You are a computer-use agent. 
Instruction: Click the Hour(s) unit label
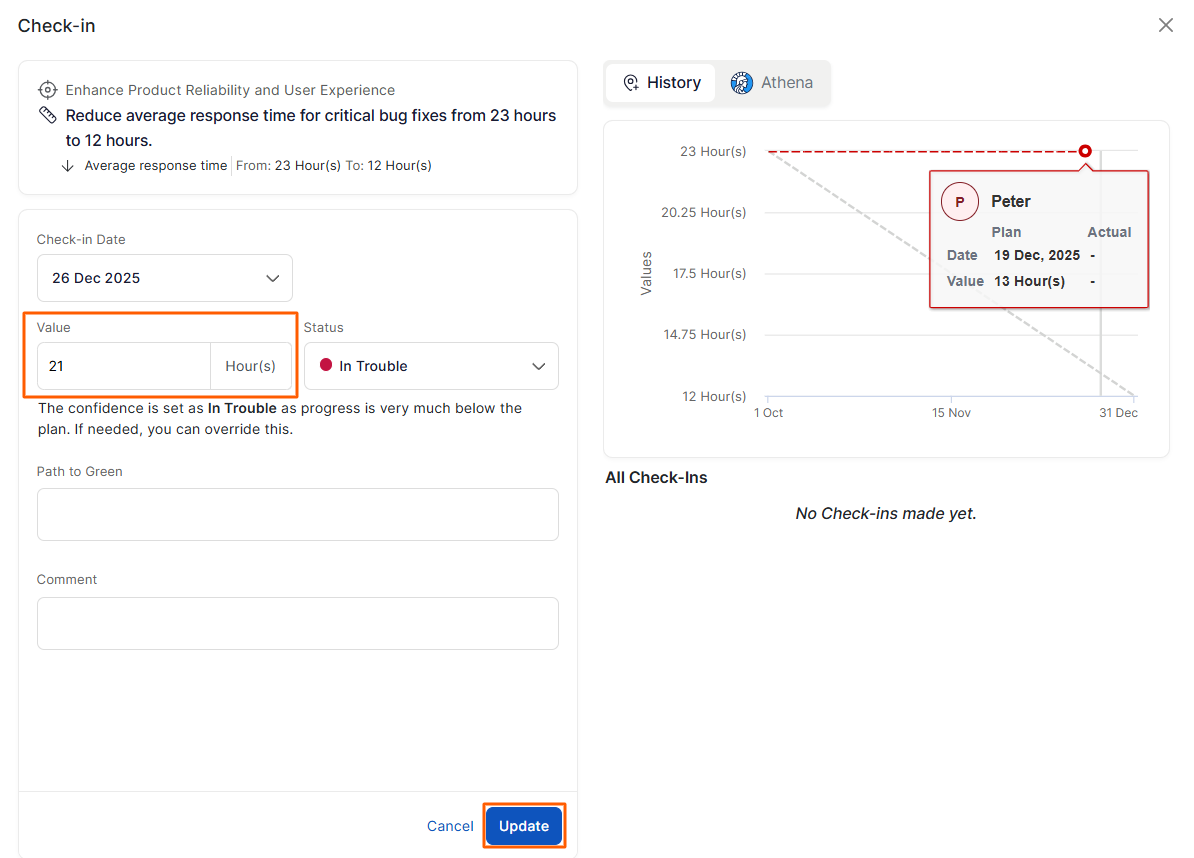(250, 366)
